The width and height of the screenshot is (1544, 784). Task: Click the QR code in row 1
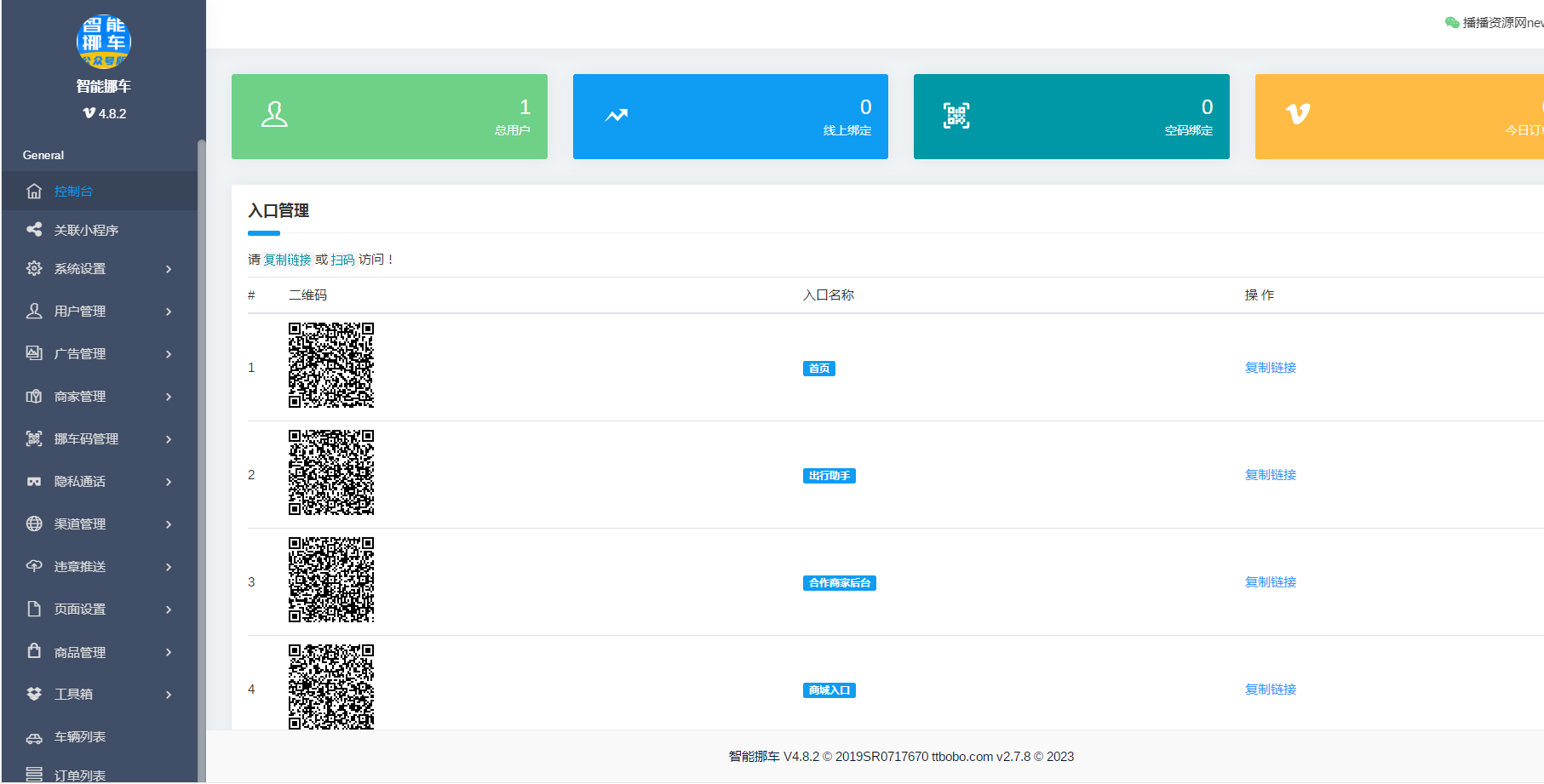[331, 365]
